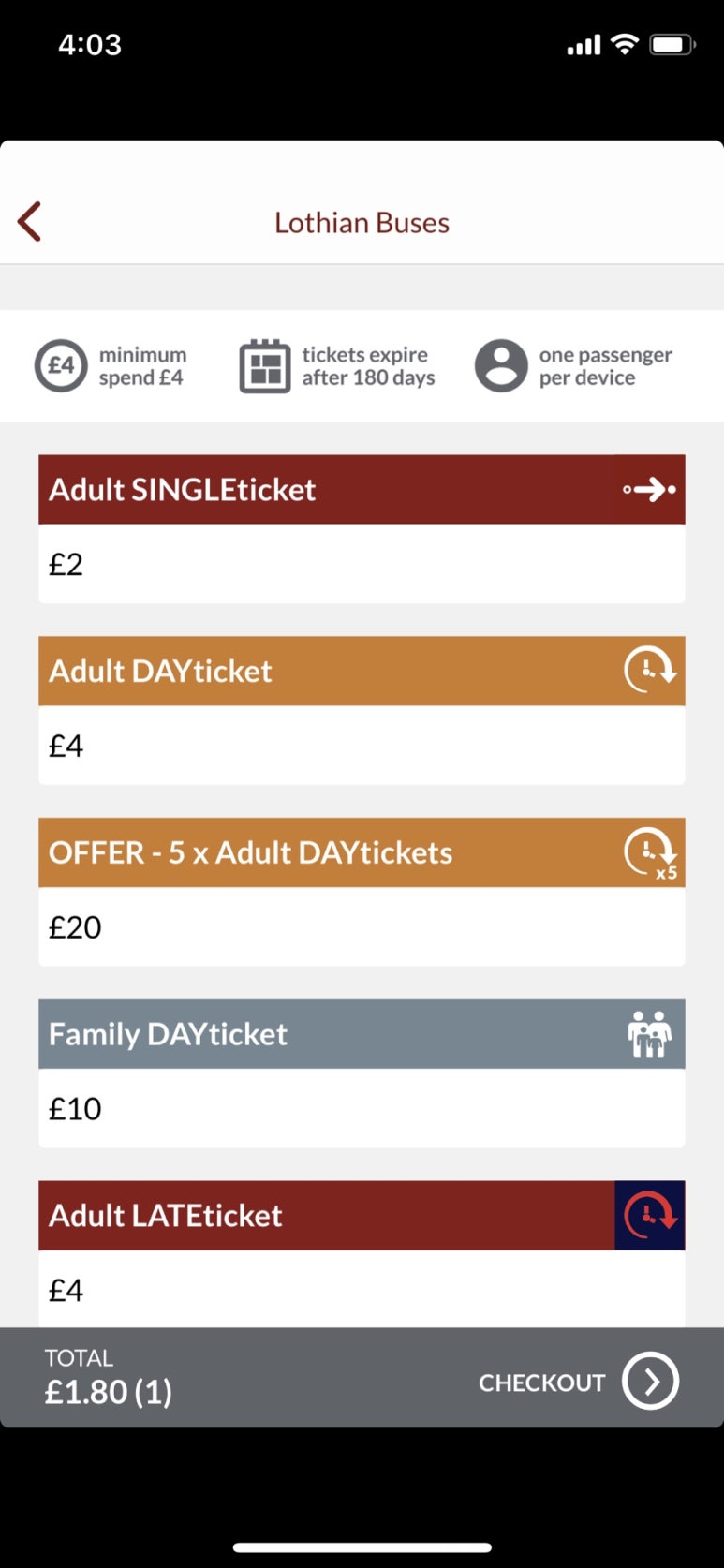The height and width of the screenshot is (1568, 724).
Task: Tap the Lothian Buses title
Action: pyautogui.click(x=362, y=223)
